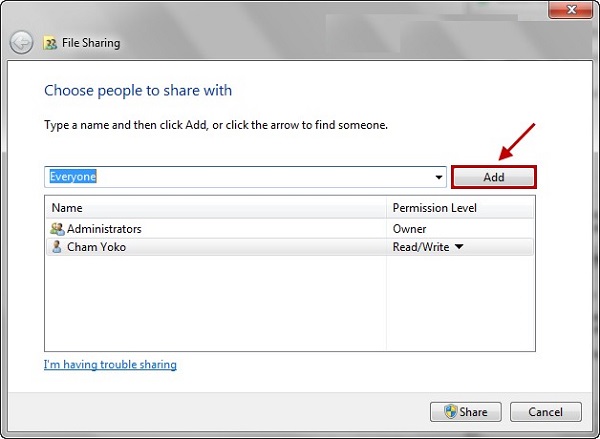
Task: Click the Everyone name input field
Action: click(240, 177)
